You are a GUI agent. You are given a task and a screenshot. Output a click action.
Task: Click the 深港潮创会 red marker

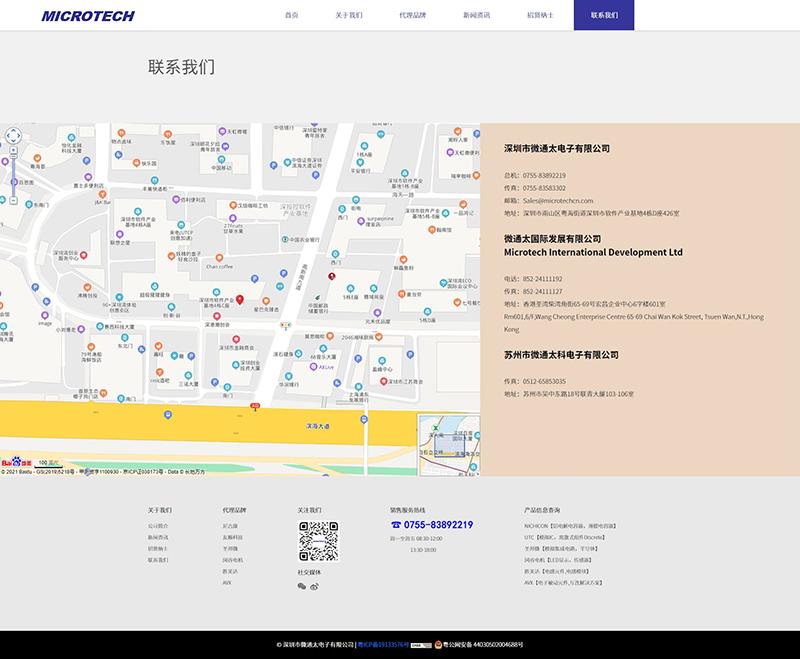[x=217, y=316]
